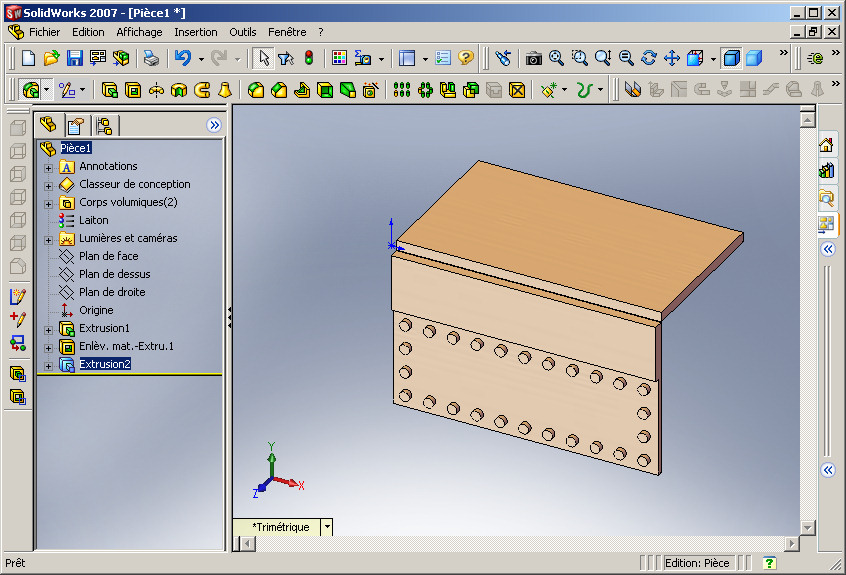Select the Rotate view icon
The width and height of the screenshot is (846, 575).
(649, 58)
